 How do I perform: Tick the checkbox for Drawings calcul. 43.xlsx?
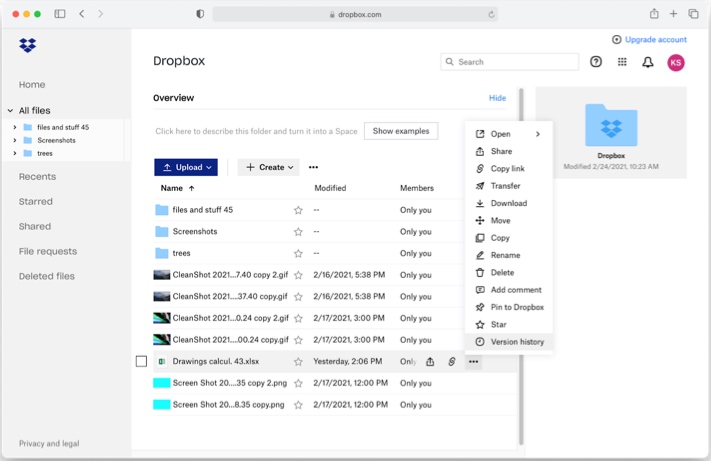(x=141, y=361)
